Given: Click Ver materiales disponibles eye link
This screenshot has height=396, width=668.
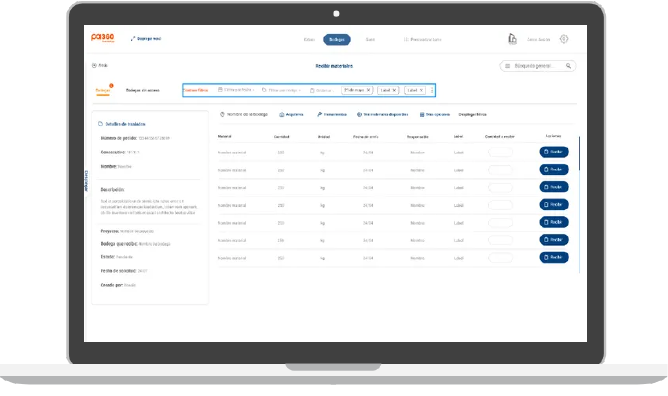Looking at the screenshot, I should 383,115.
